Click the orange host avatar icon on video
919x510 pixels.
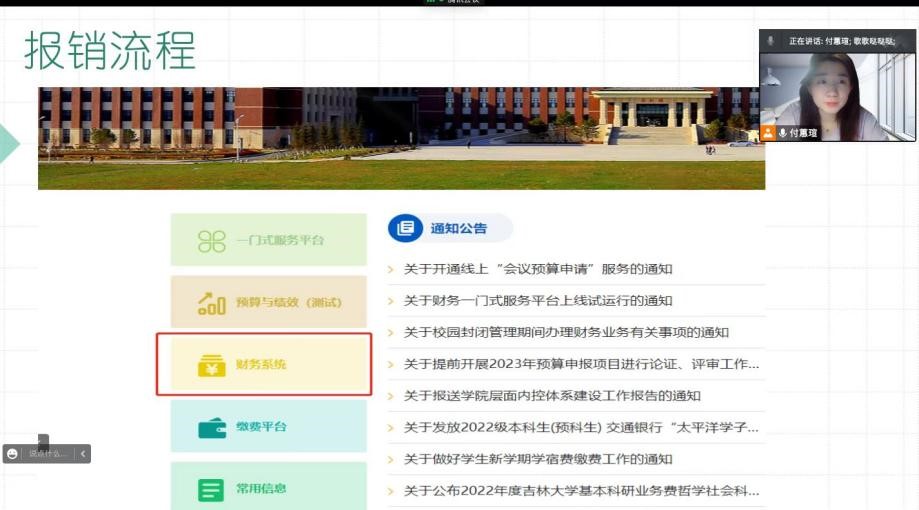[768, 133]
